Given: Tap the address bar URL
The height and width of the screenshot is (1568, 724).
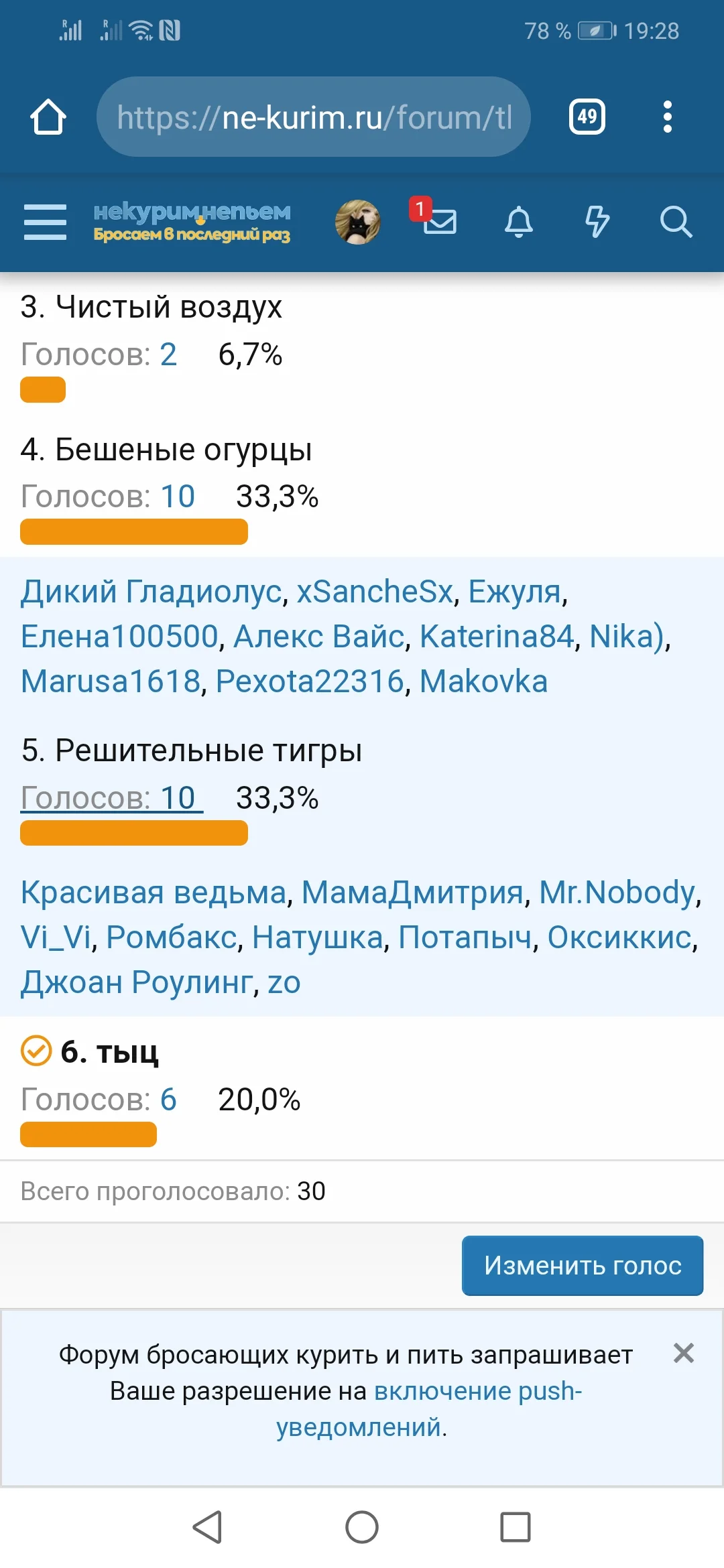Looking at the screenshot, I should click(312, 116).
